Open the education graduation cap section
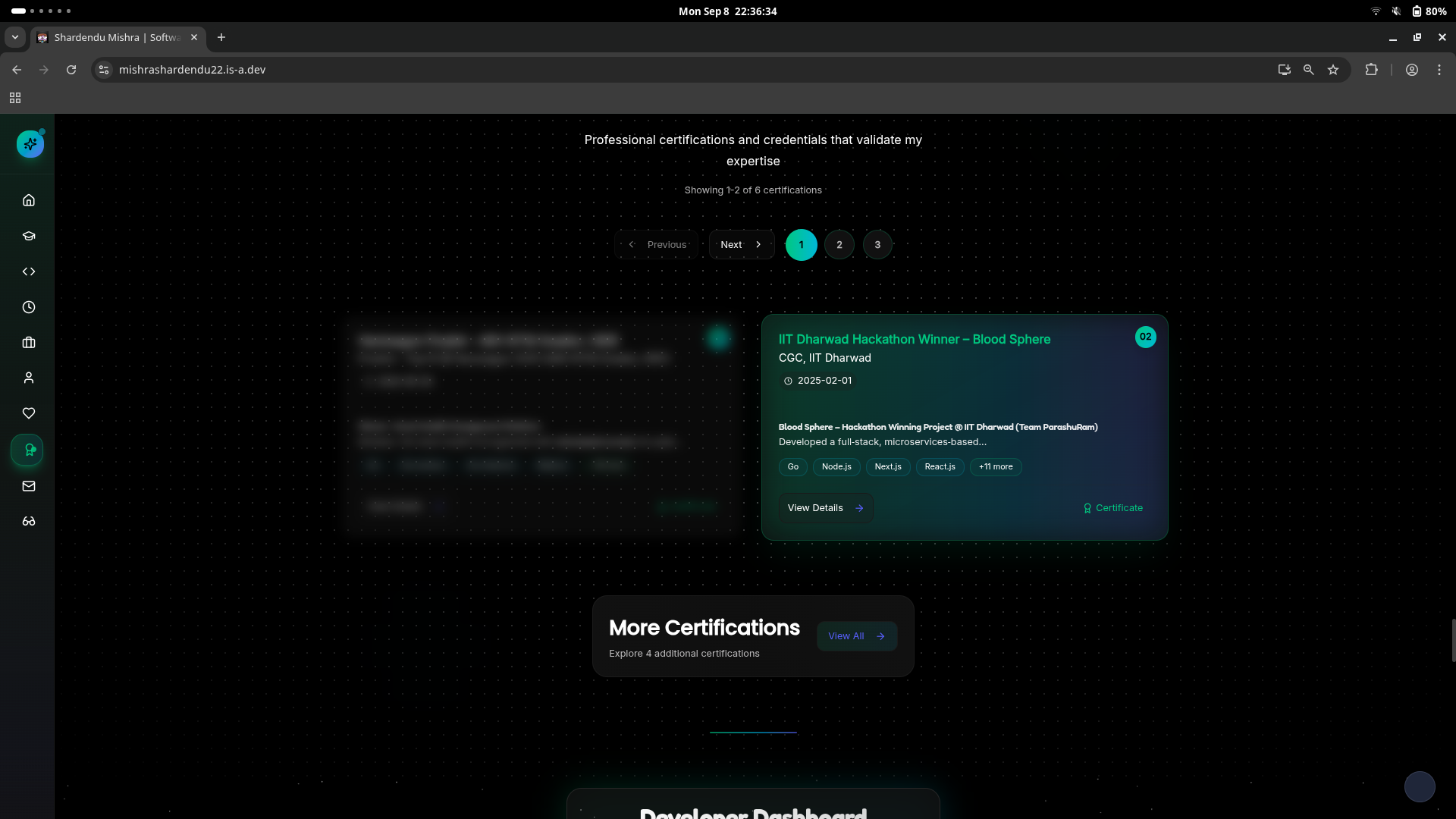Screen dimensions: 1456x819 tap(29, 236)
